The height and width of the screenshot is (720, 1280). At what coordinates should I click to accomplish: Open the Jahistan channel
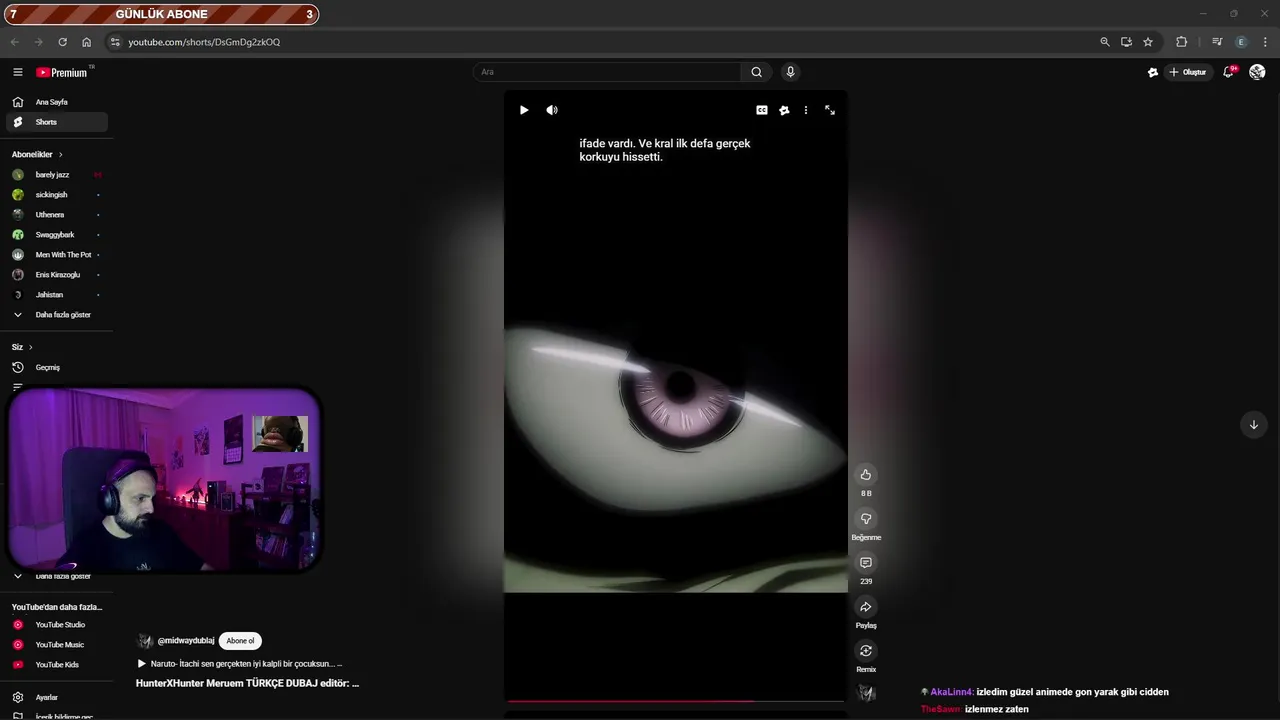pos(57,295)
